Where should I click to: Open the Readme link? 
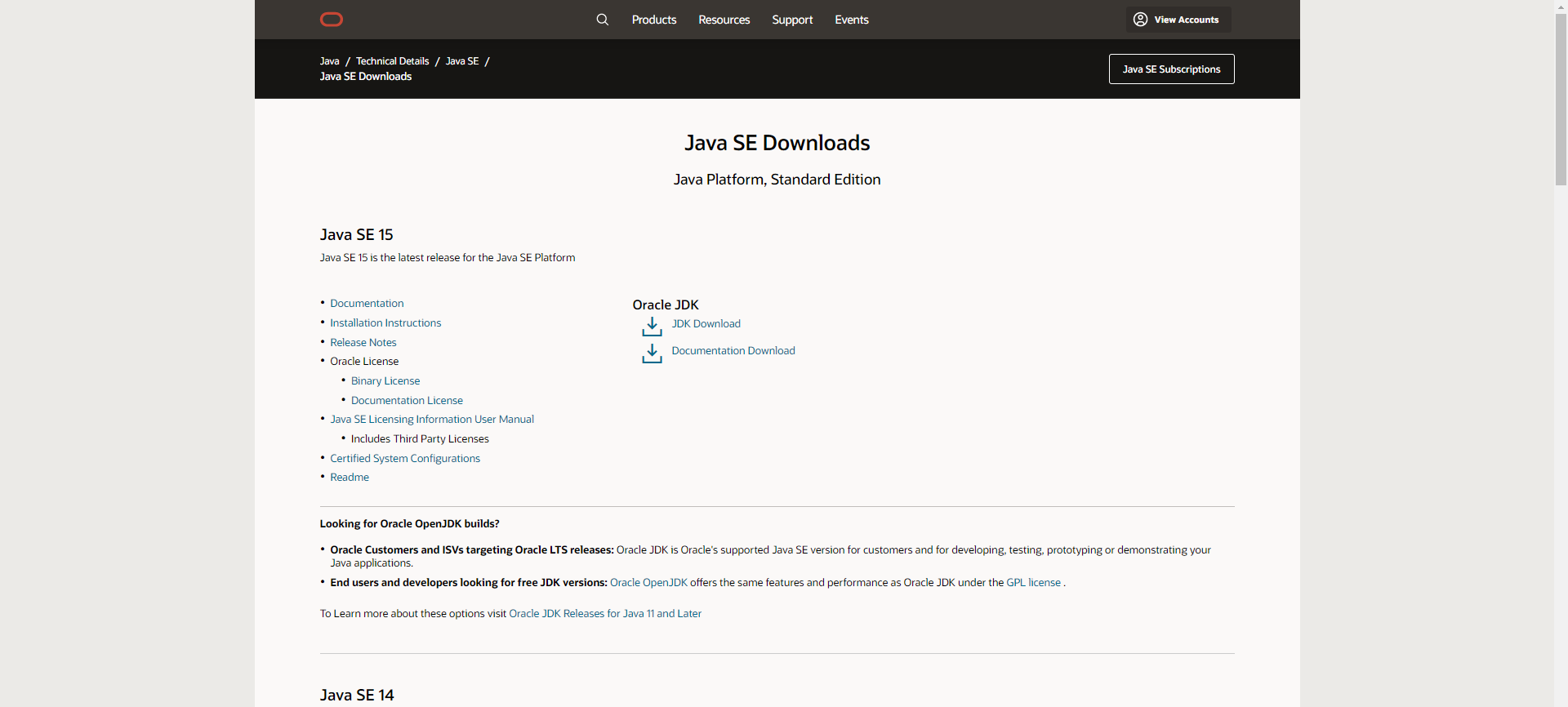(350, 478)
